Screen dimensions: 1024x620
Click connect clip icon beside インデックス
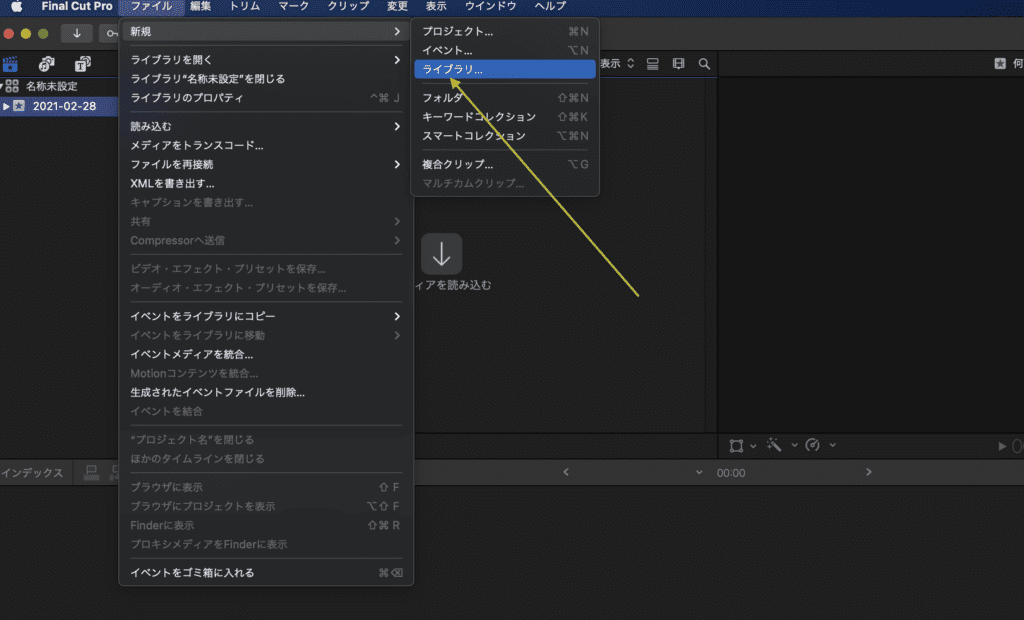pos(91,473)
